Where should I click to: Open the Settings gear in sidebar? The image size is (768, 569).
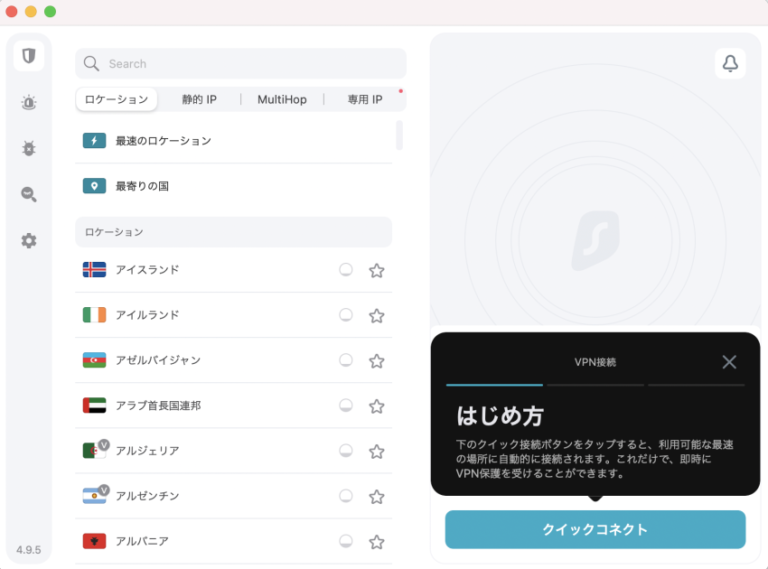pyautogui.click(x=29, y=240)
